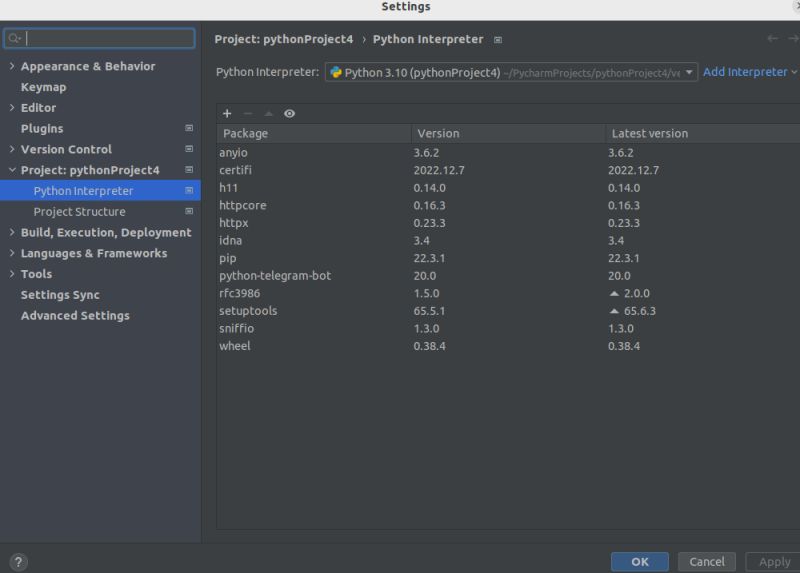
Task: Open Plugins settings
Action: 42,129
